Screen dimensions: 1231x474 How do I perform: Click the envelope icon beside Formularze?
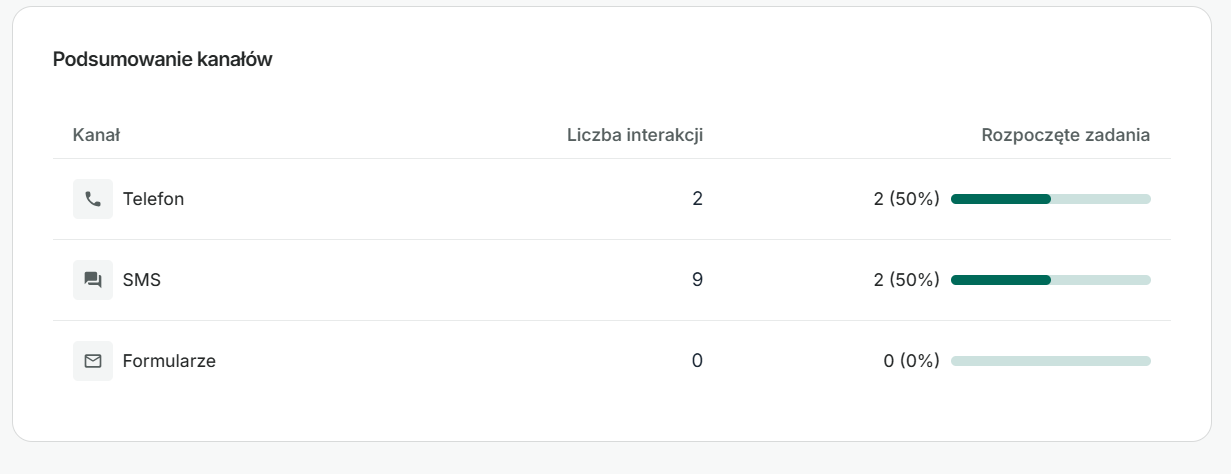93,361
